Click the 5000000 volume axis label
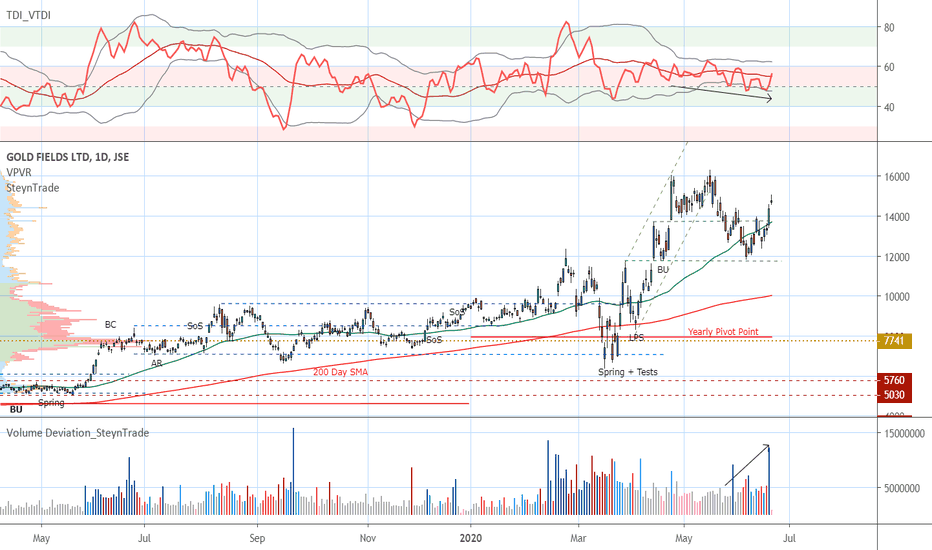 pyautogui.click(x=904, y=488)
